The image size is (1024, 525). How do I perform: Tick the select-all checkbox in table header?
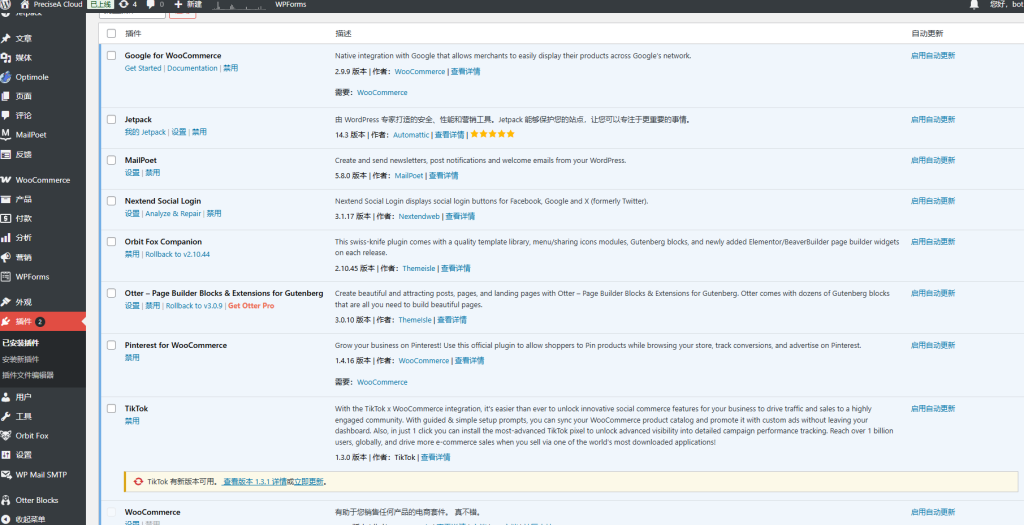[112, 33]
